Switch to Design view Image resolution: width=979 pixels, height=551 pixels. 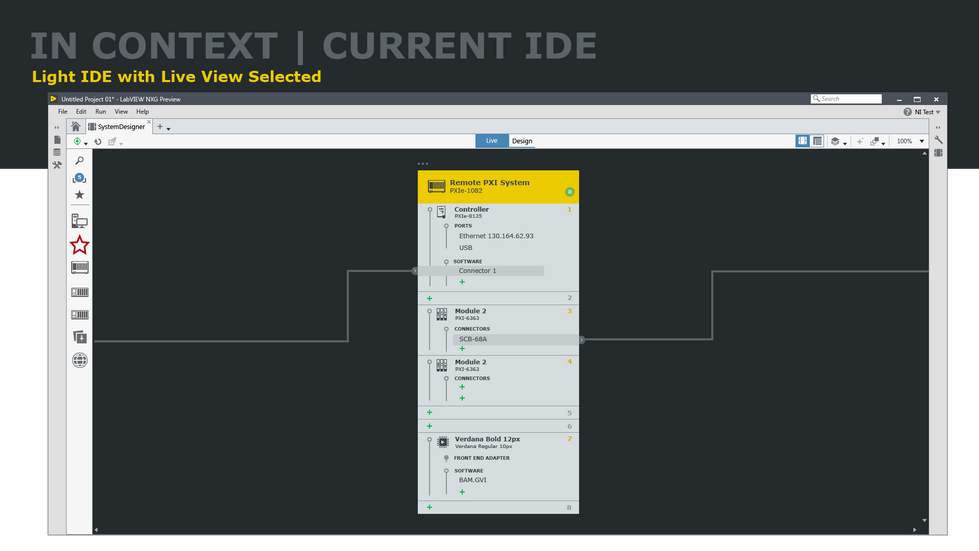click(522, 141)
